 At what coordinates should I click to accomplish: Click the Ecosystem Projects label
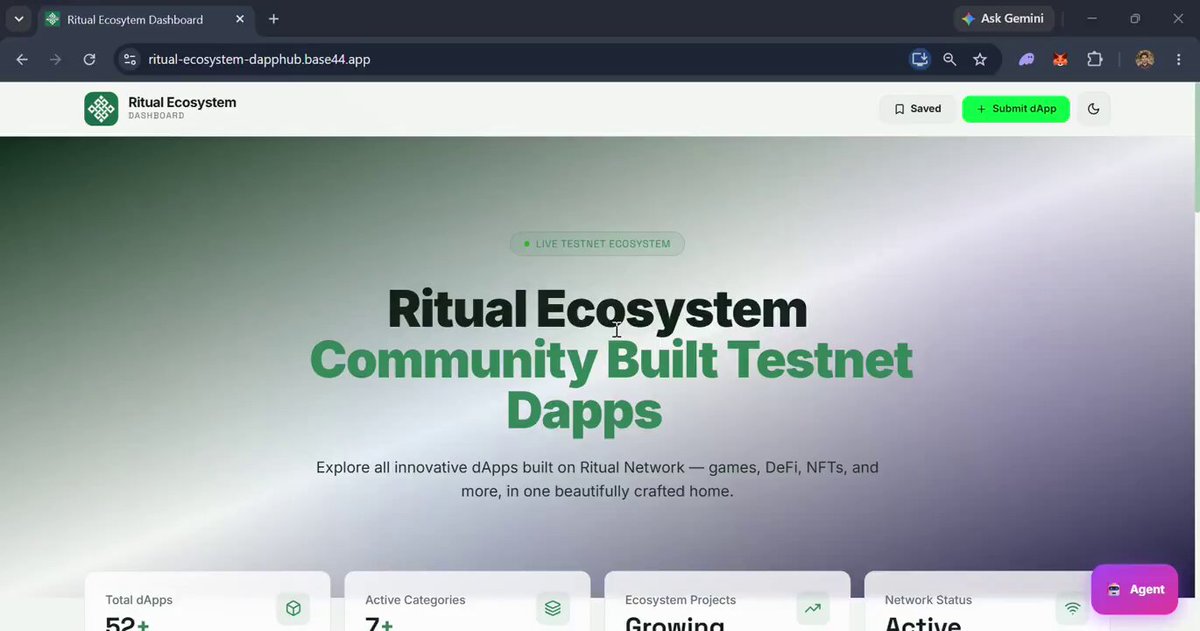[680, 600]
